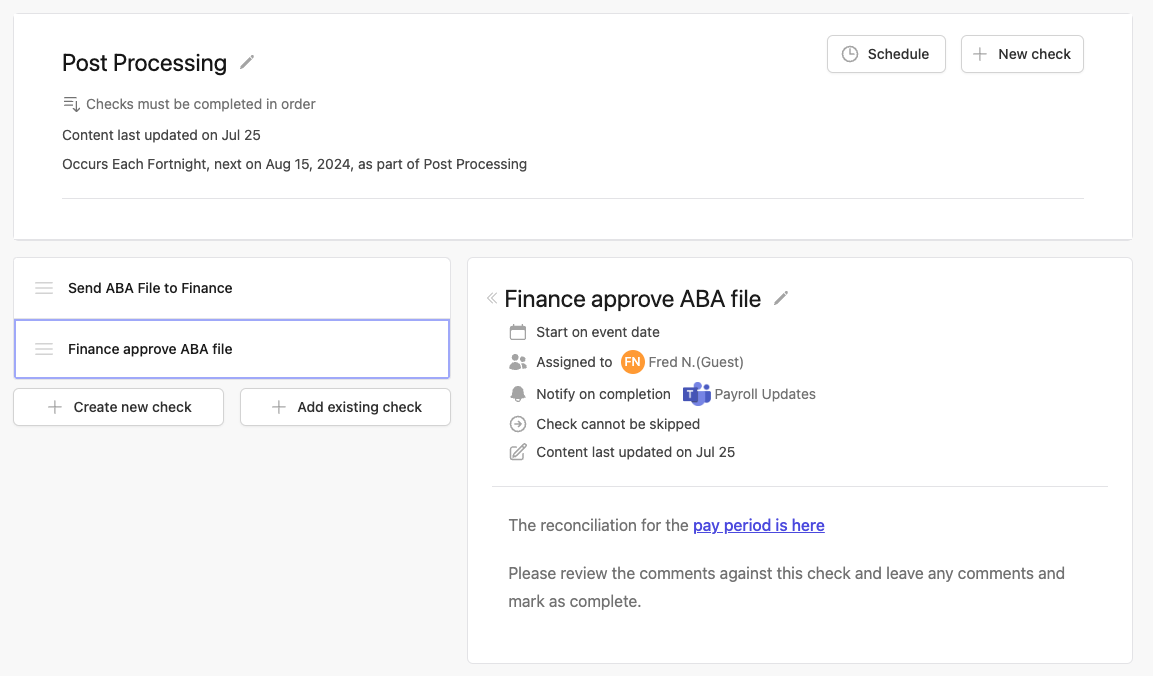Click the checks ordered sort icon
Screen dimensions: 1153x676
coord(71,104)
